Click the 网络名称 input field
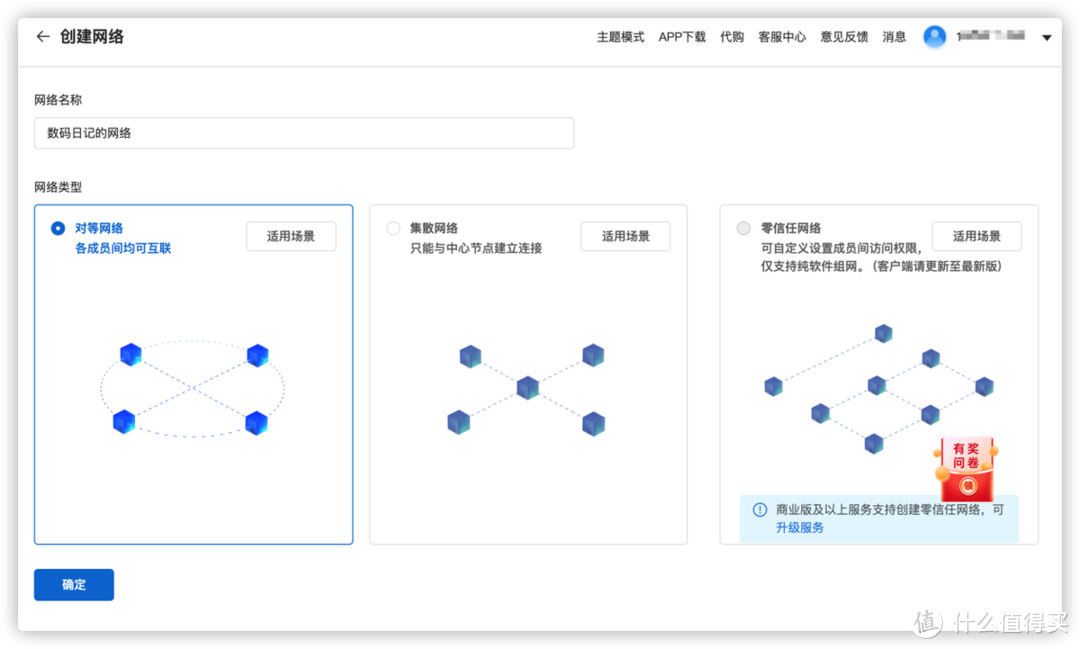 (304, 133)
